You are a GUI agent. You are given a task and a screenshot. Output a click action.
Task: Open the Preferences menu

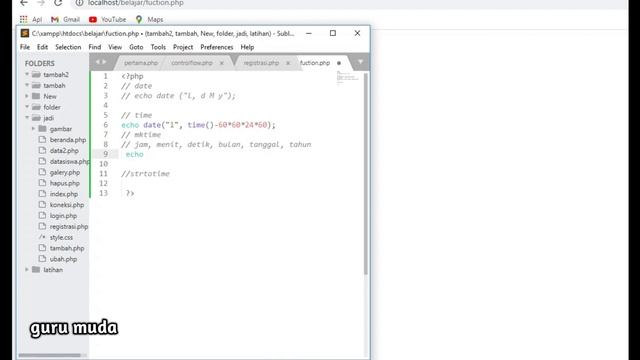(217, 47)
